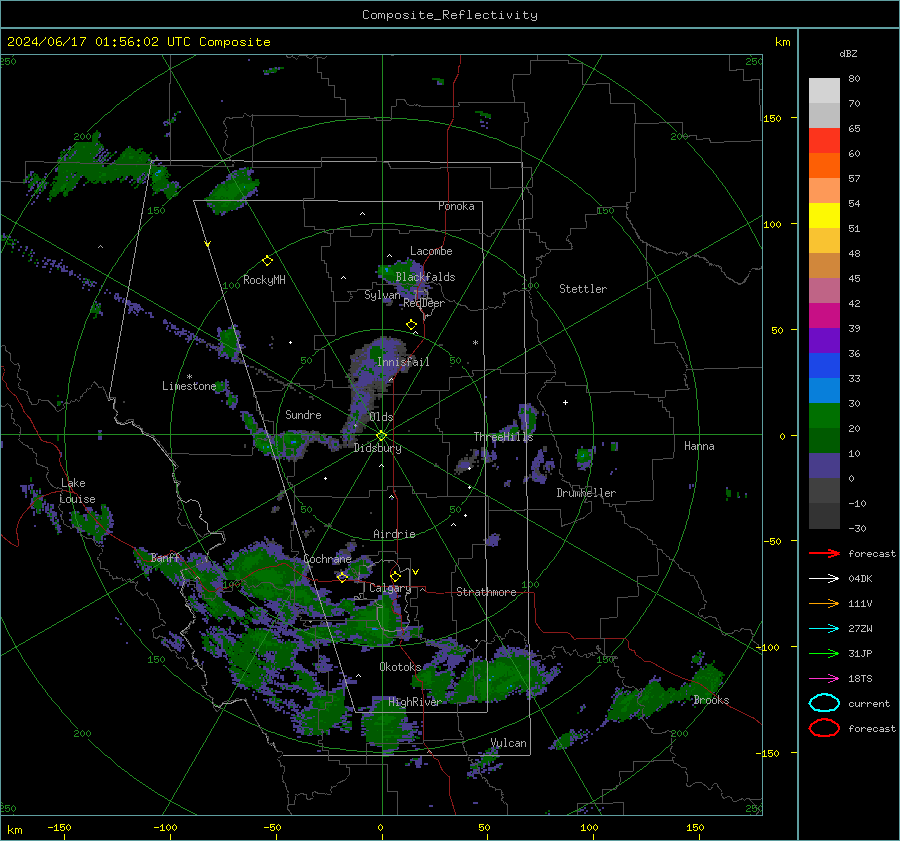The image size is (900, 841).
Task: Click the Limestone label
Action: [189, 386]
